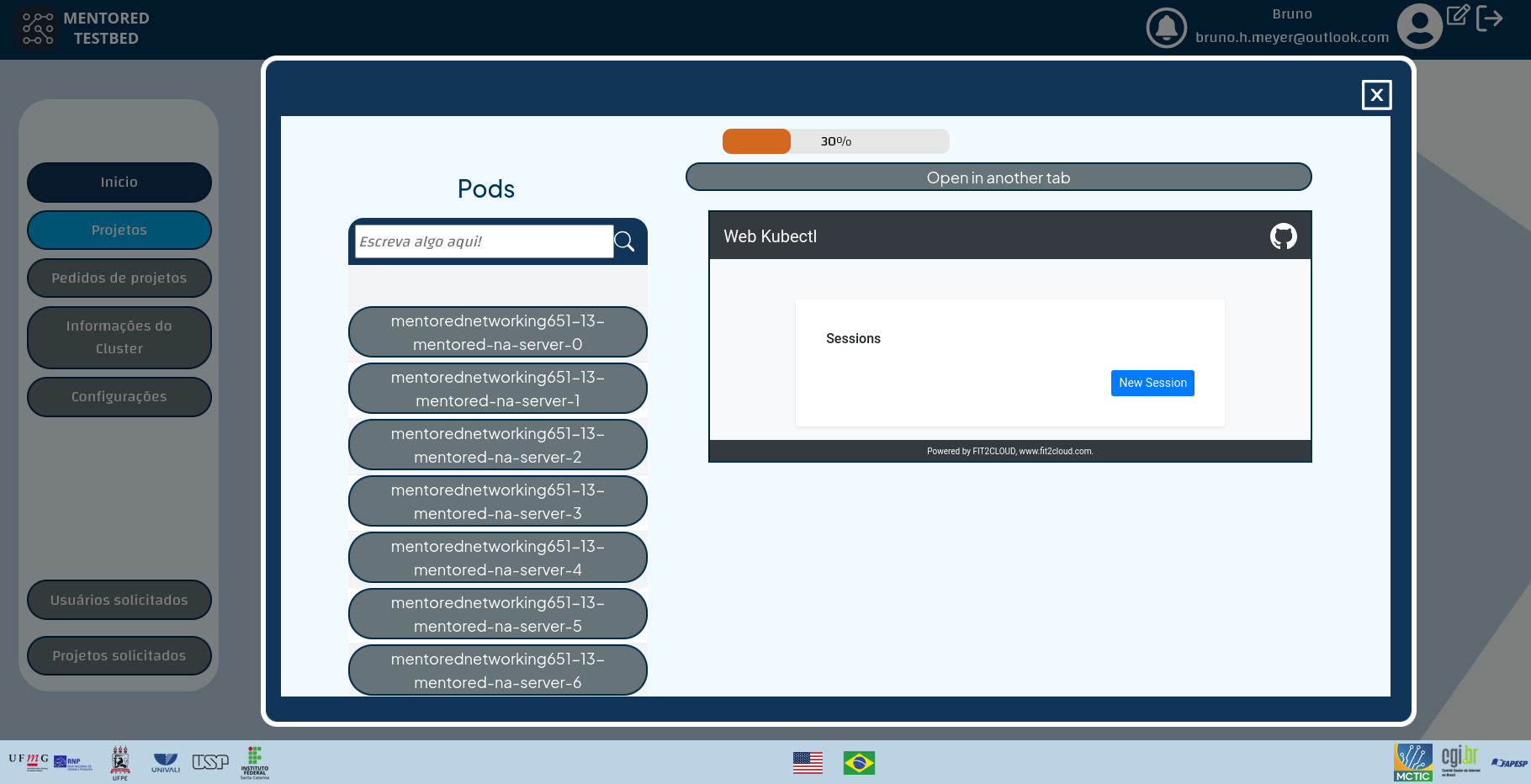Expand Usuários solicitados section

pos(119,600)
